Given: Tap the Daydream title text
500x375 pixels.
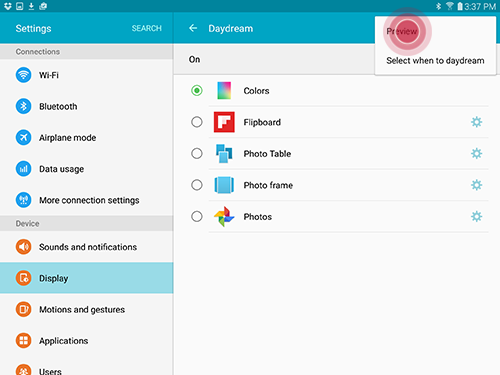Looking at the screenshot, I should pos(231,29).
